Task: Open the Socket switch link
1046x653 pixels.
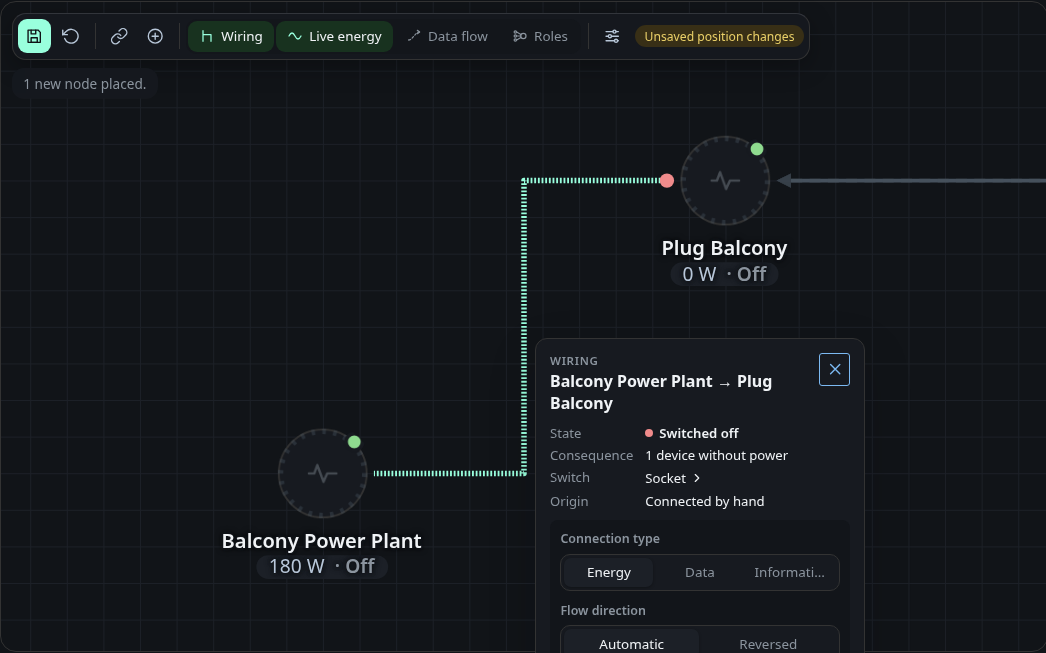Action: coord(672,478)
